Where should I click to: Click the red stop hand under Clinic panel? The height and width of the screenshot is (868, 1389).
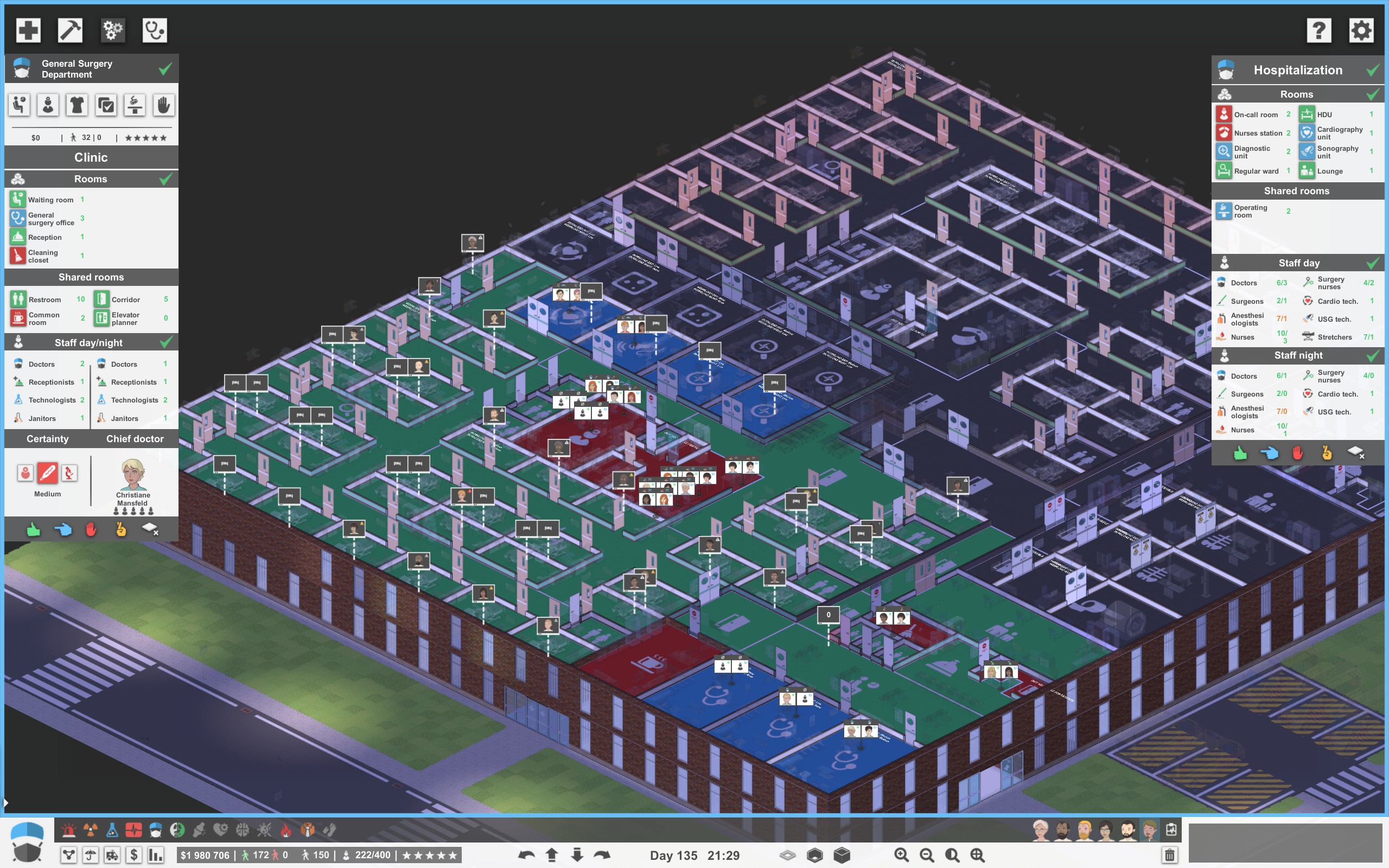click(91, 529)
